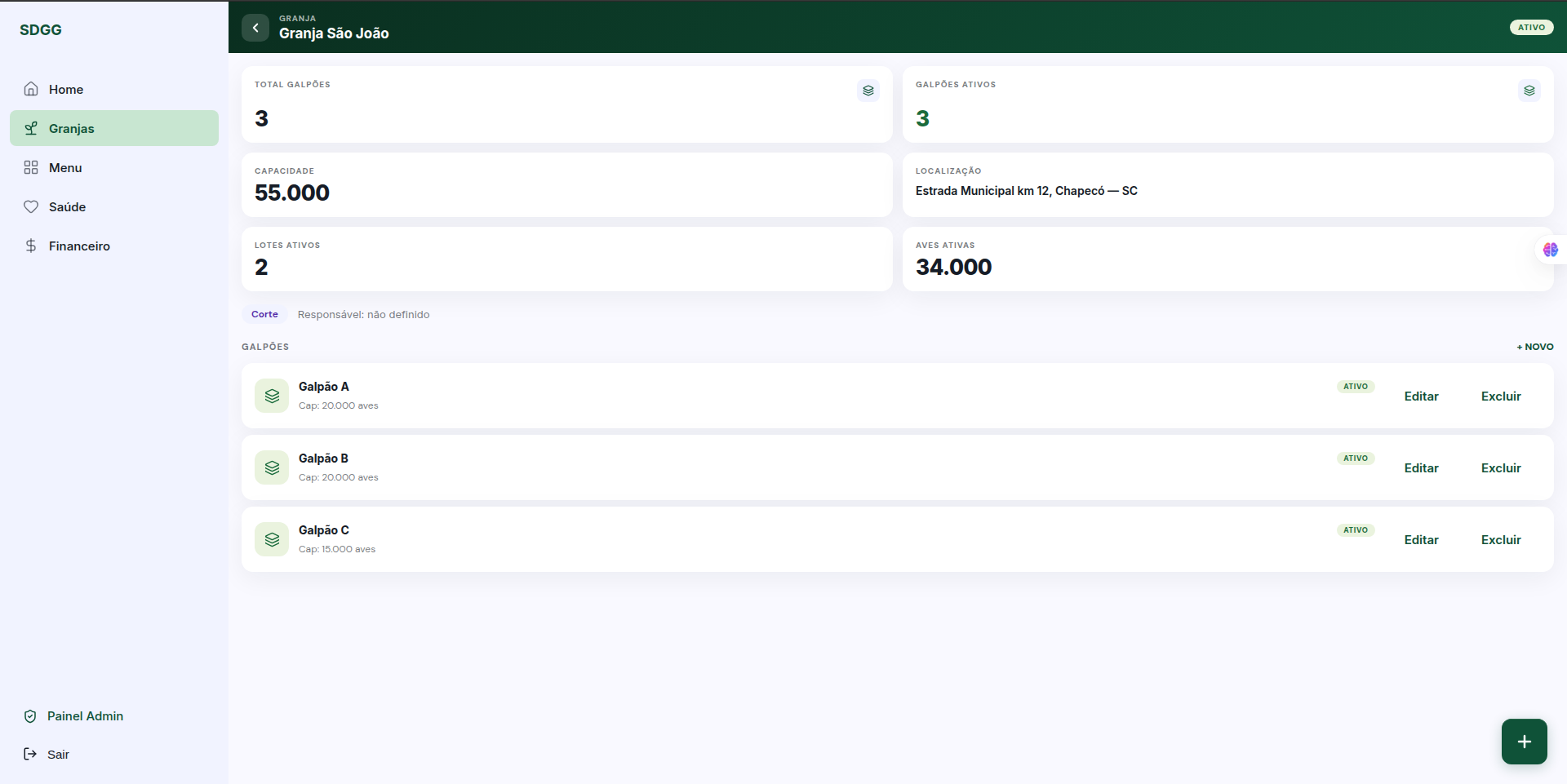Click the Lotes Ativos value 2
The height and width of the screenshot is (784, 1567).
261,267
